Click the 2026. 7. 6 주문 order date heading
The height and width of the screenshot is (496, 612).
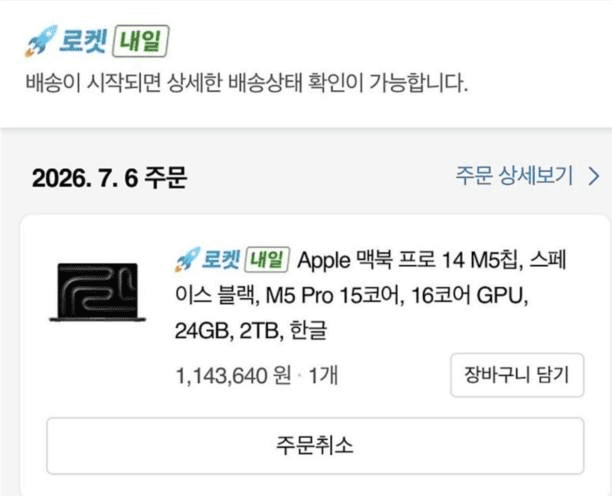click(110, 178)
